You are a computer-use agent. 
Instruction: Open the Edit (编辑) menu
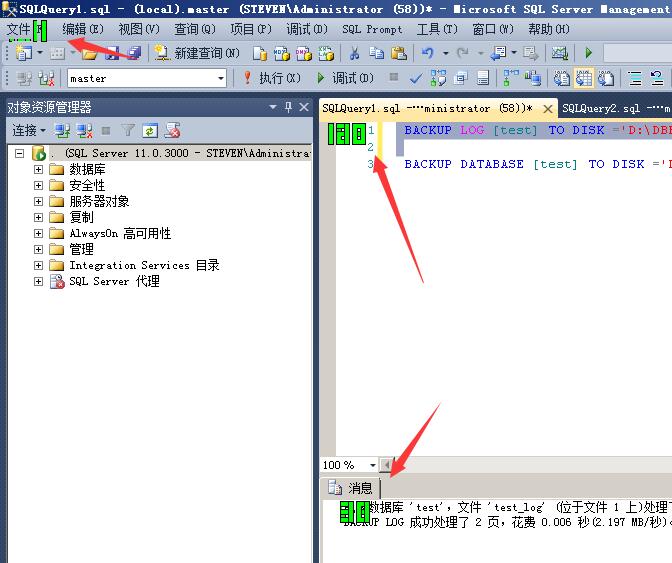tap(83, 29)
